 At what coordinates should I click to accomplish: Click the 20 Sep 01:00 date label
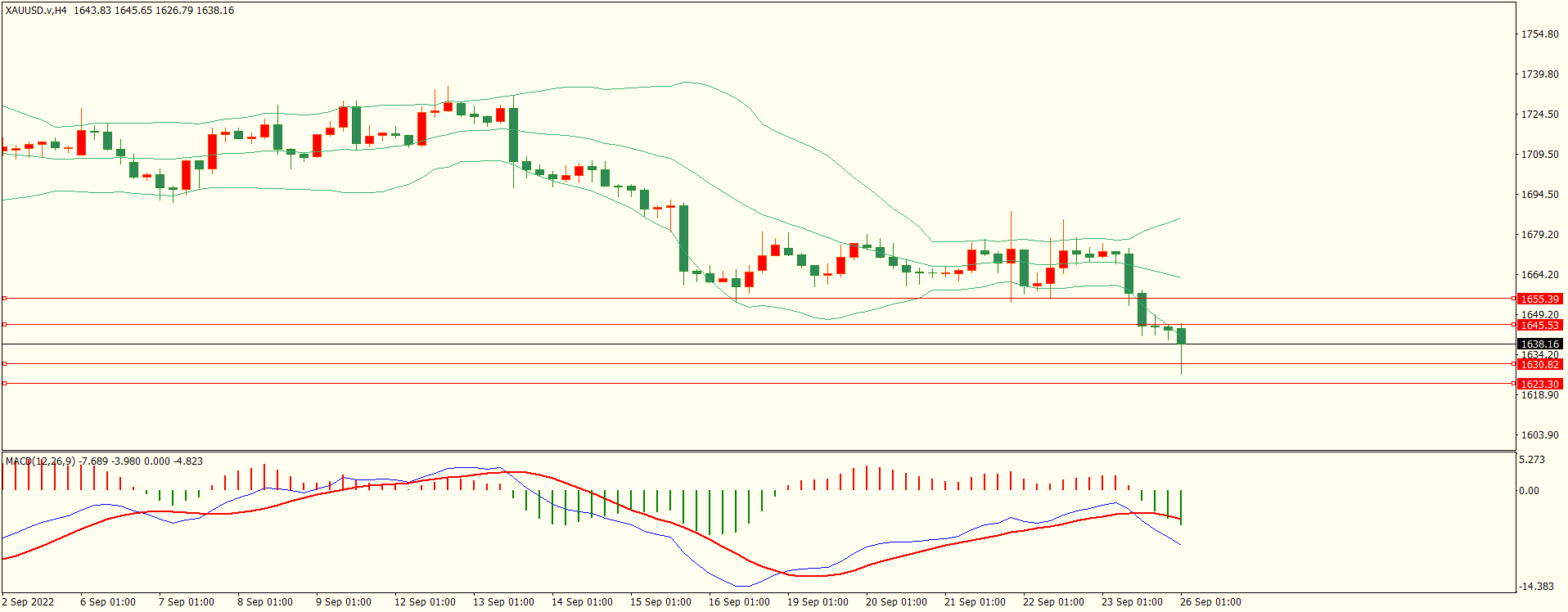(x=896, y=602)
